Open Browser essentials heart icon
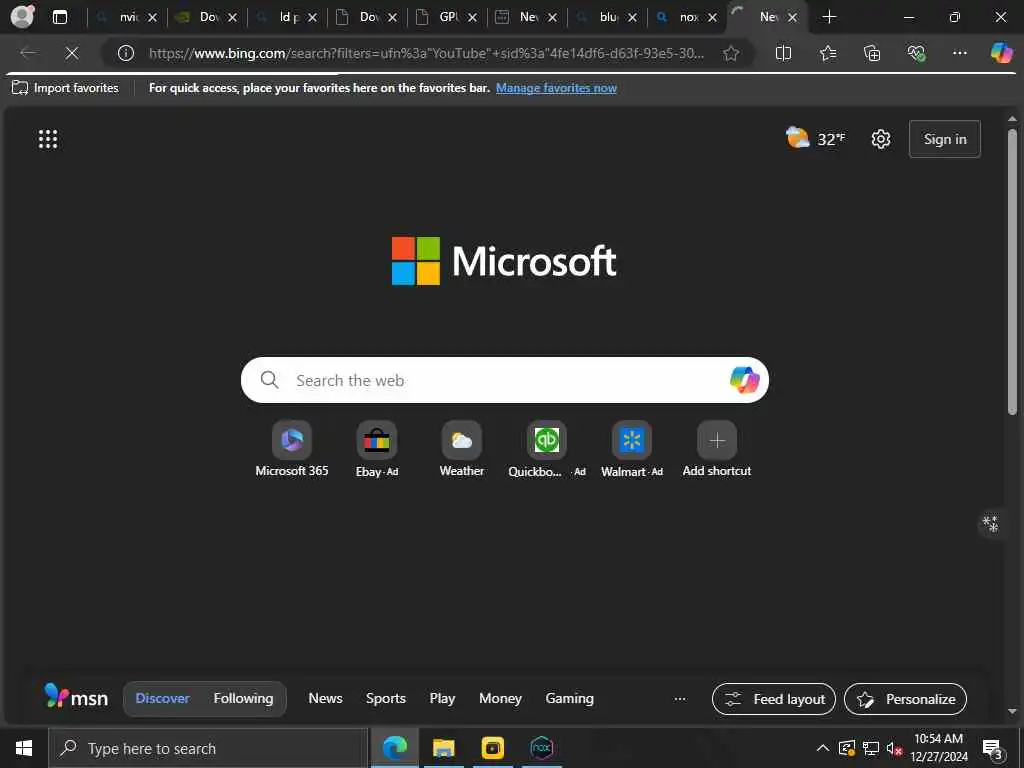Screen dimensions: 1024x768 916,53
